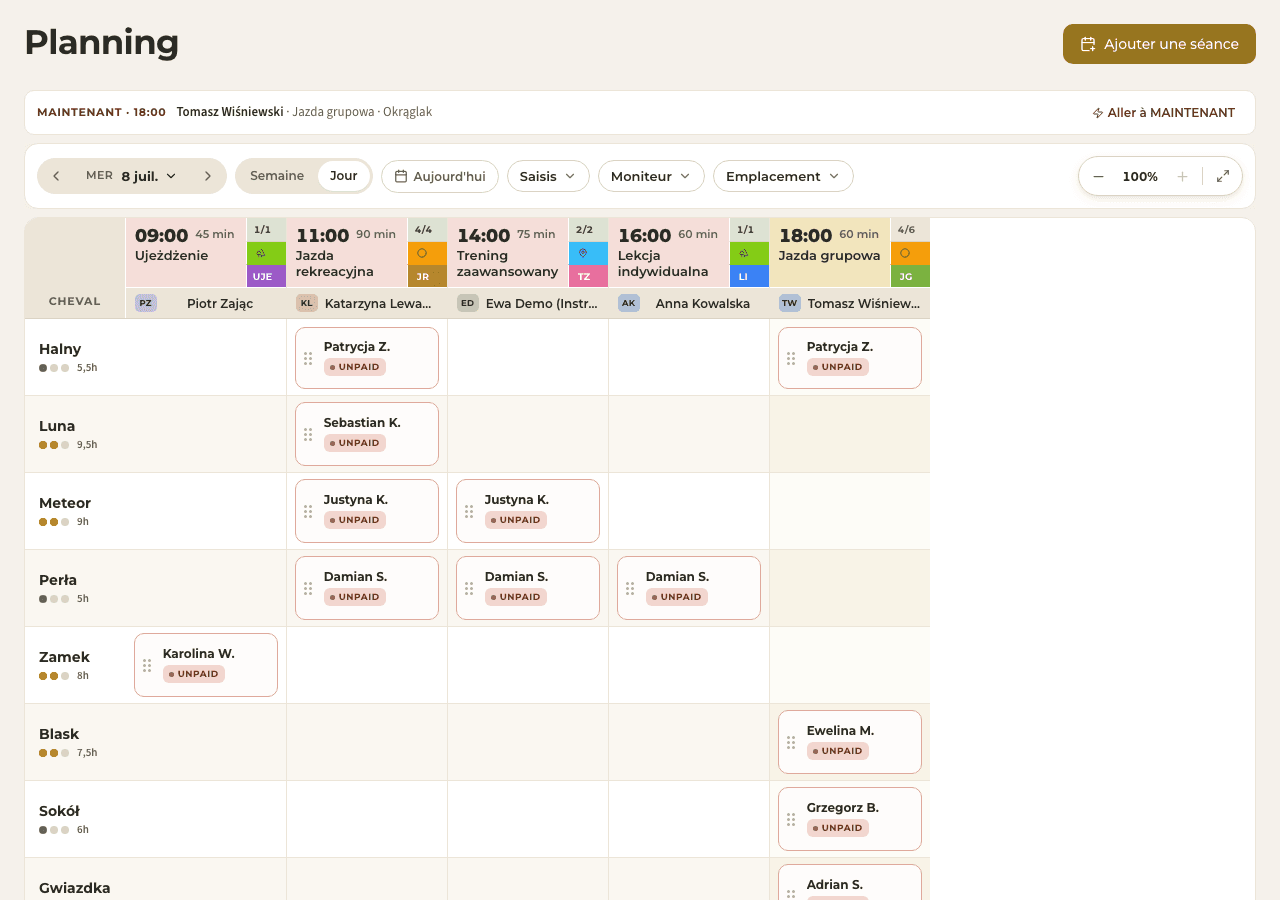Click drag handle on Justyna K. 14:00 card
Image resolution: width=1280 pixels, height=900 pixels.
(x=469, y=511)
